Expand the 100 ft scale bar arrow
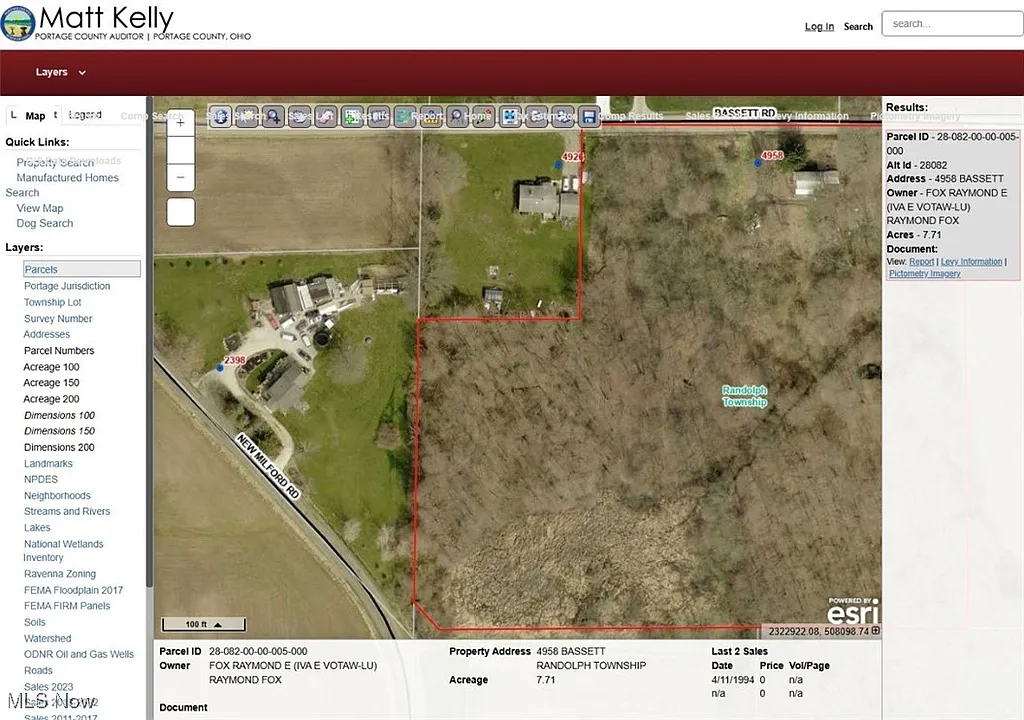This screenshot has width=1024, height=720. (x=218, y=625)
